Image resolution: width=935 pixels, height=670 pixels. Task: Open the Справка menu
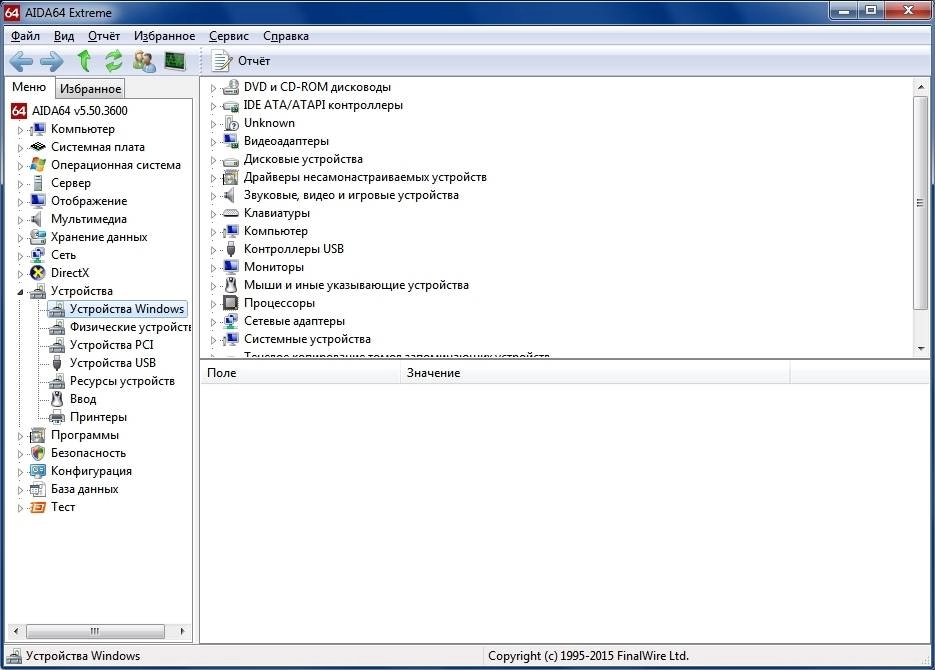[286, 36]
